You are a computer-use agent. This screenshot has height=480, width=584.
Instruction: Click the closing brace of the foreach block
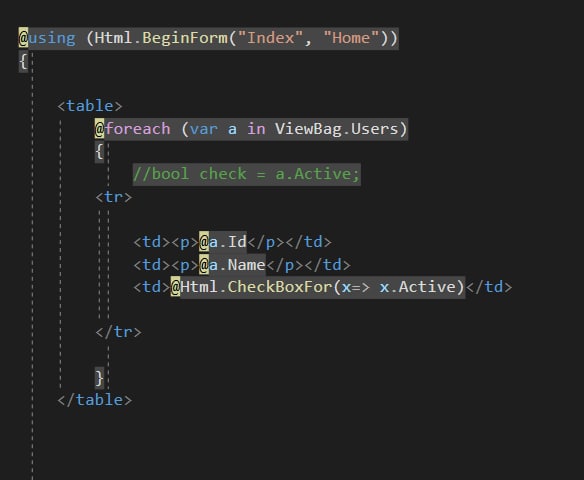[x=99, y=377]
